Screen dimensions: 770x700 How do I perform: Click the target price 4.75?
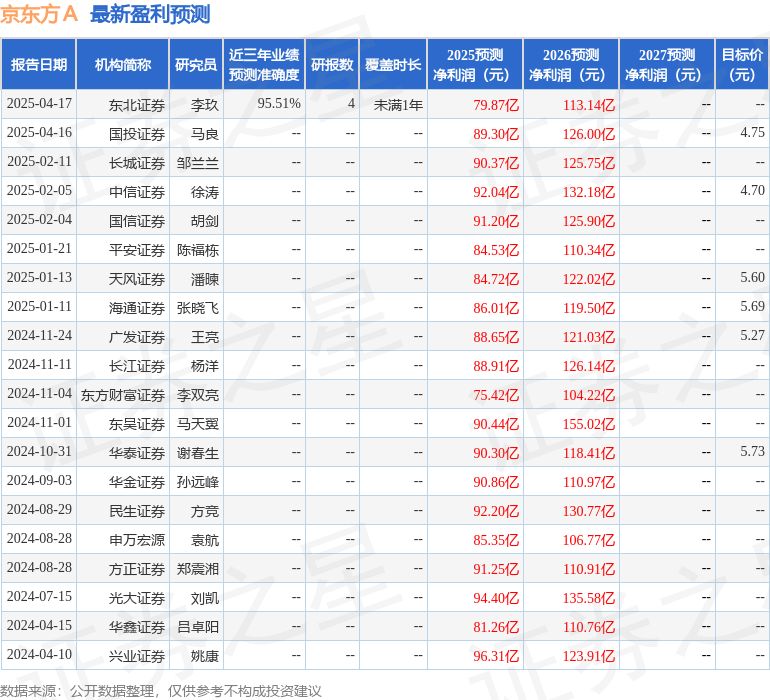(x=752, y=133)
